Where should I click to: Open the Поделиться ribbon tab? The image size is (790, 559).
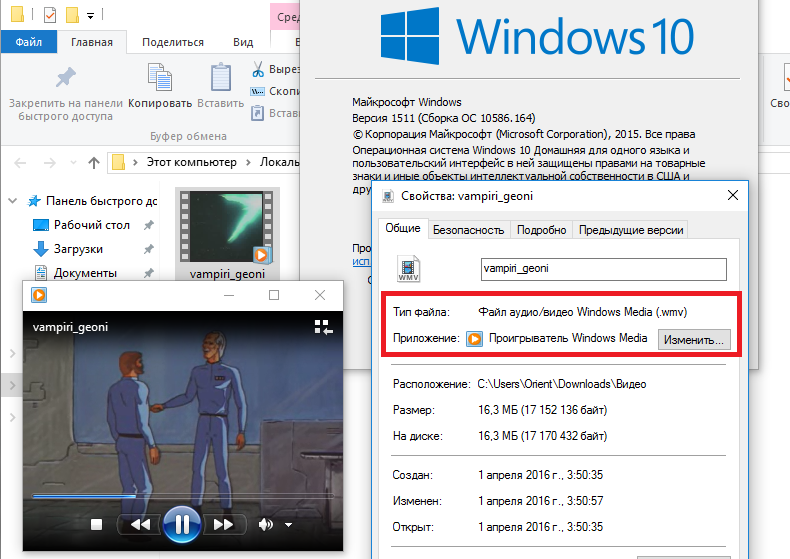pyautogui.click(x=173, y=42)
